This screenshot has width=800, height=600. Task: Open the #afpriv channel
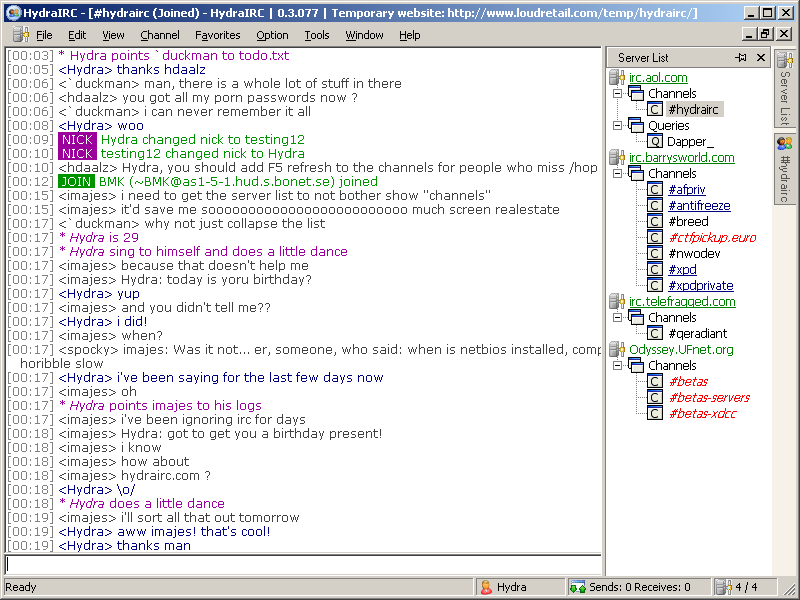687,190
